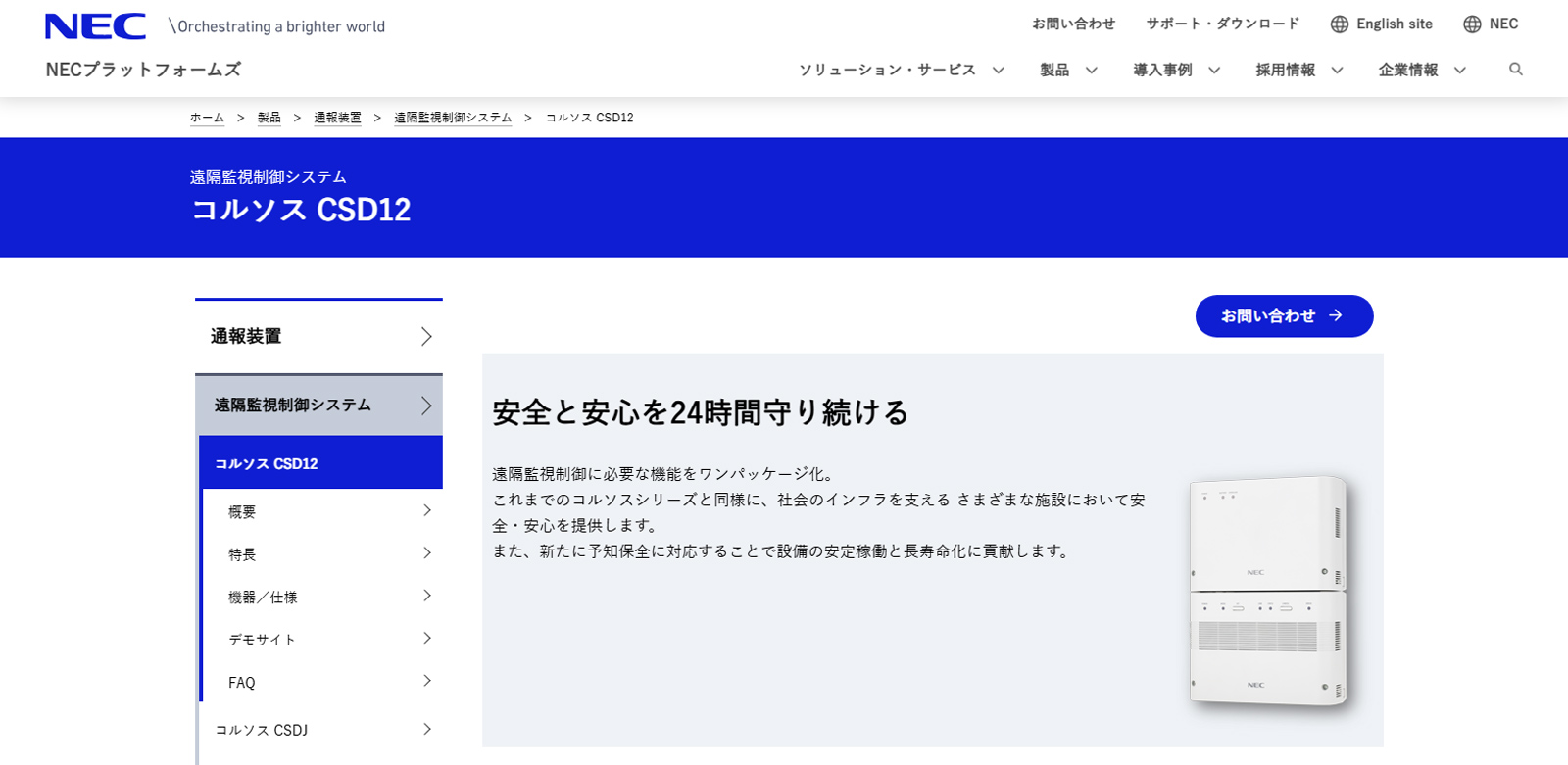Click the chevron in the デモサイト row
The width and height of the screenshot is (1568, 765).
pos(427,639)
